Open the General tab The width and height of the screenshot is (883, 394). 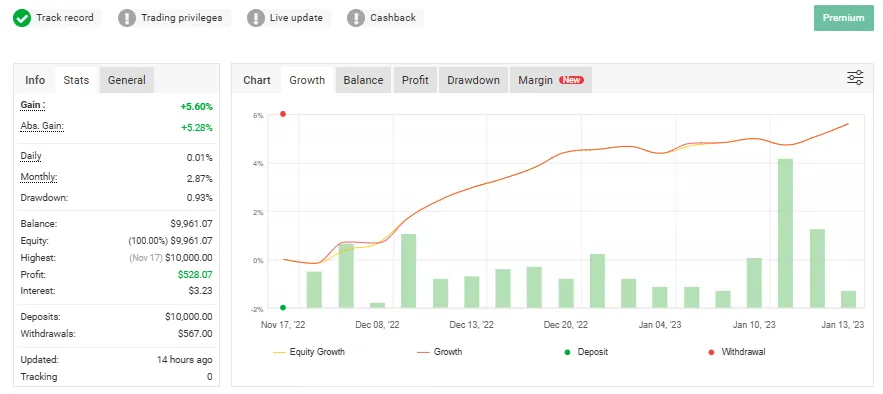tap(127, 80)
